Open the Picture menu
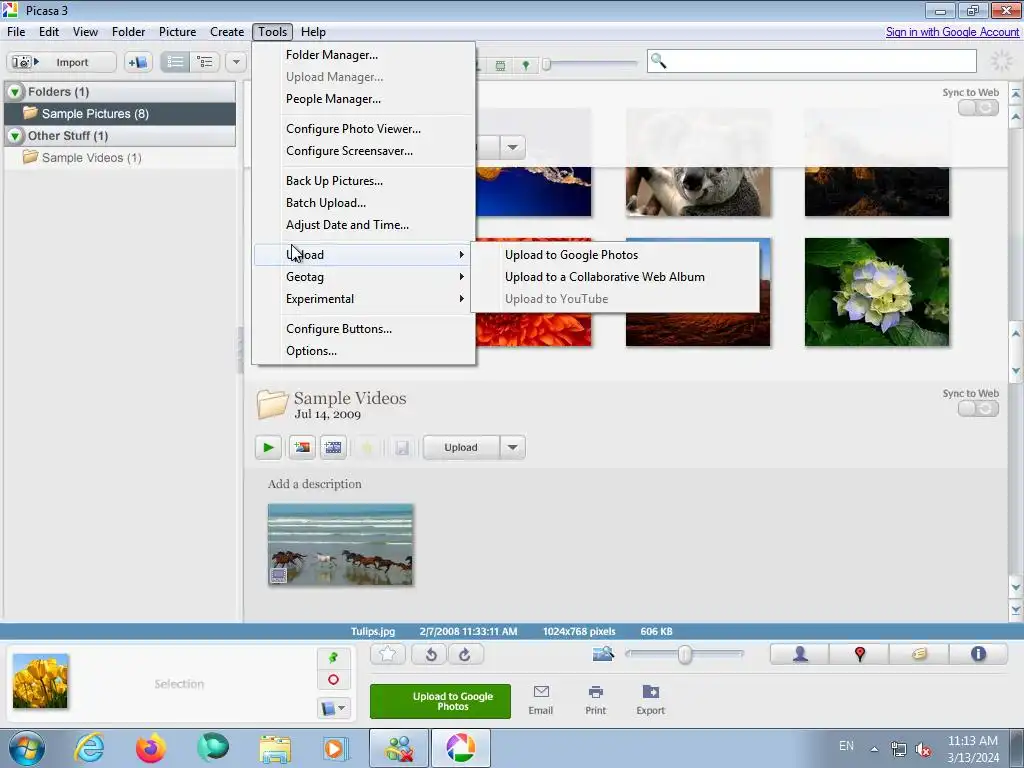The width and height of the screenshot is (1024, 768). pos(177,32)
